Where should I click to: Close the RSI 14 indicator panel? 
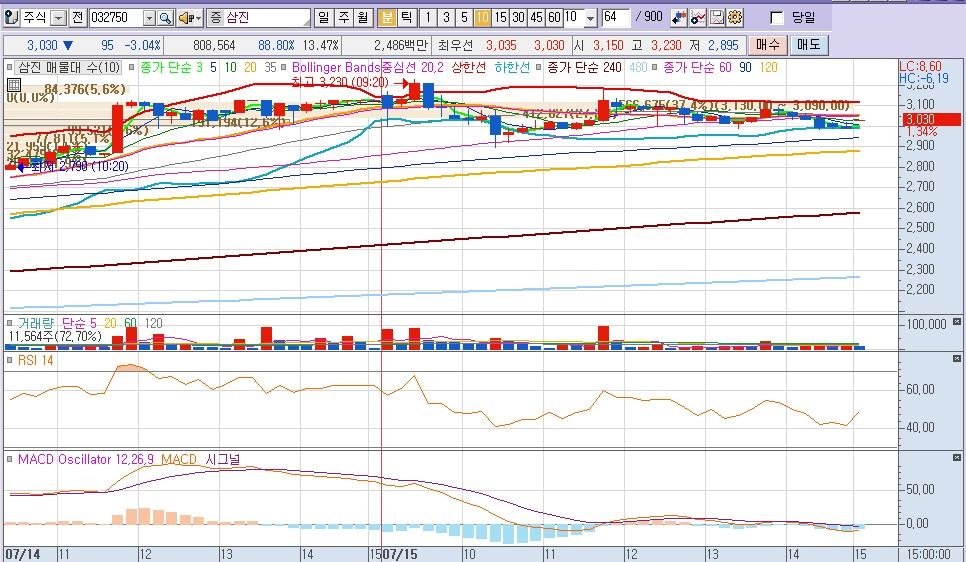[x=957, y=359]
